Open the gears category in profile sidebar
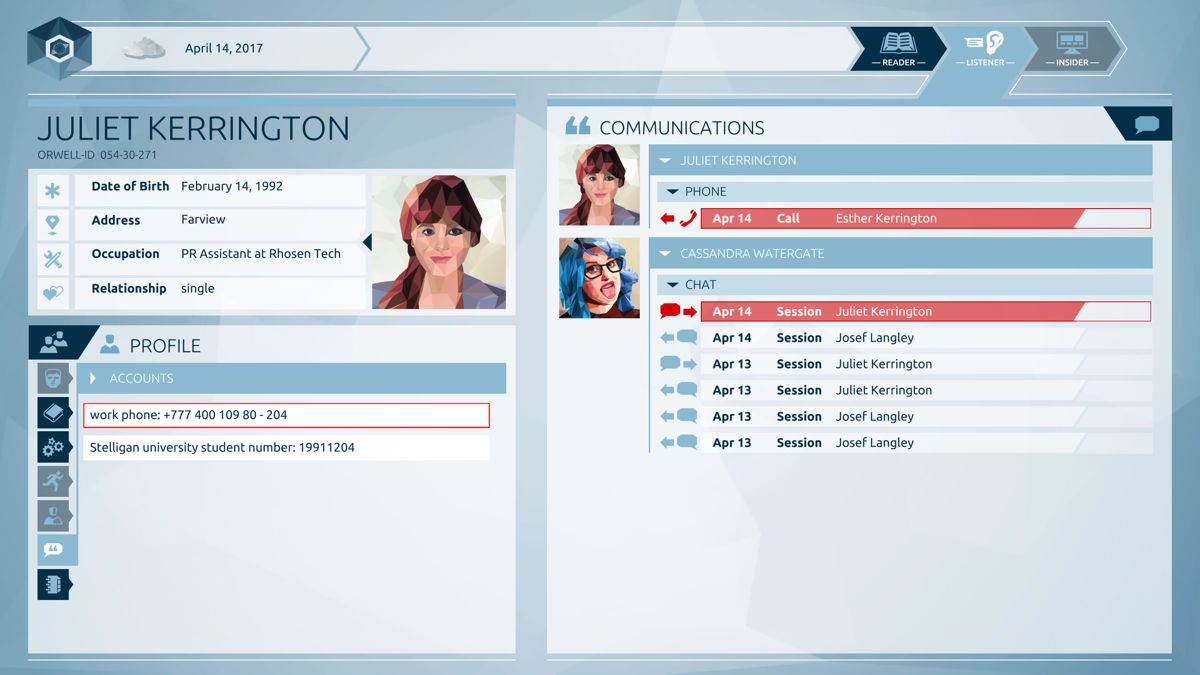 [x=54, y=447]
